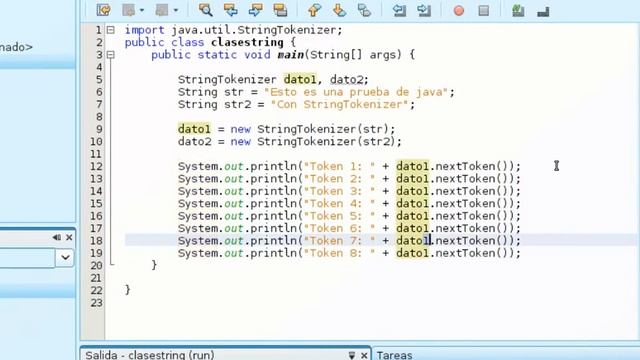Stop macro recording with the square icon
This screenshot has width=640, height=360.
click(x=484, y=10)
